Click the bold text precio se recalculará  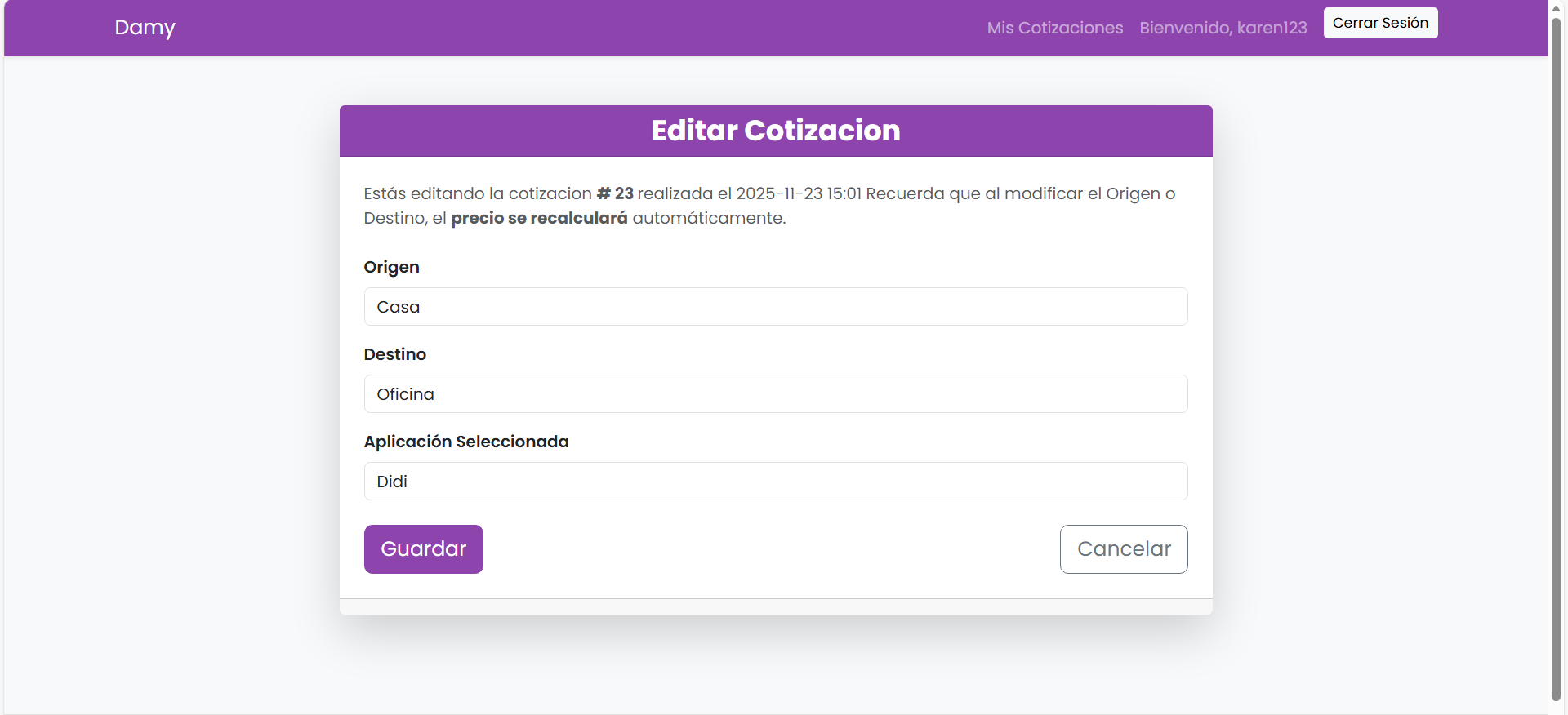pos(539,218)
